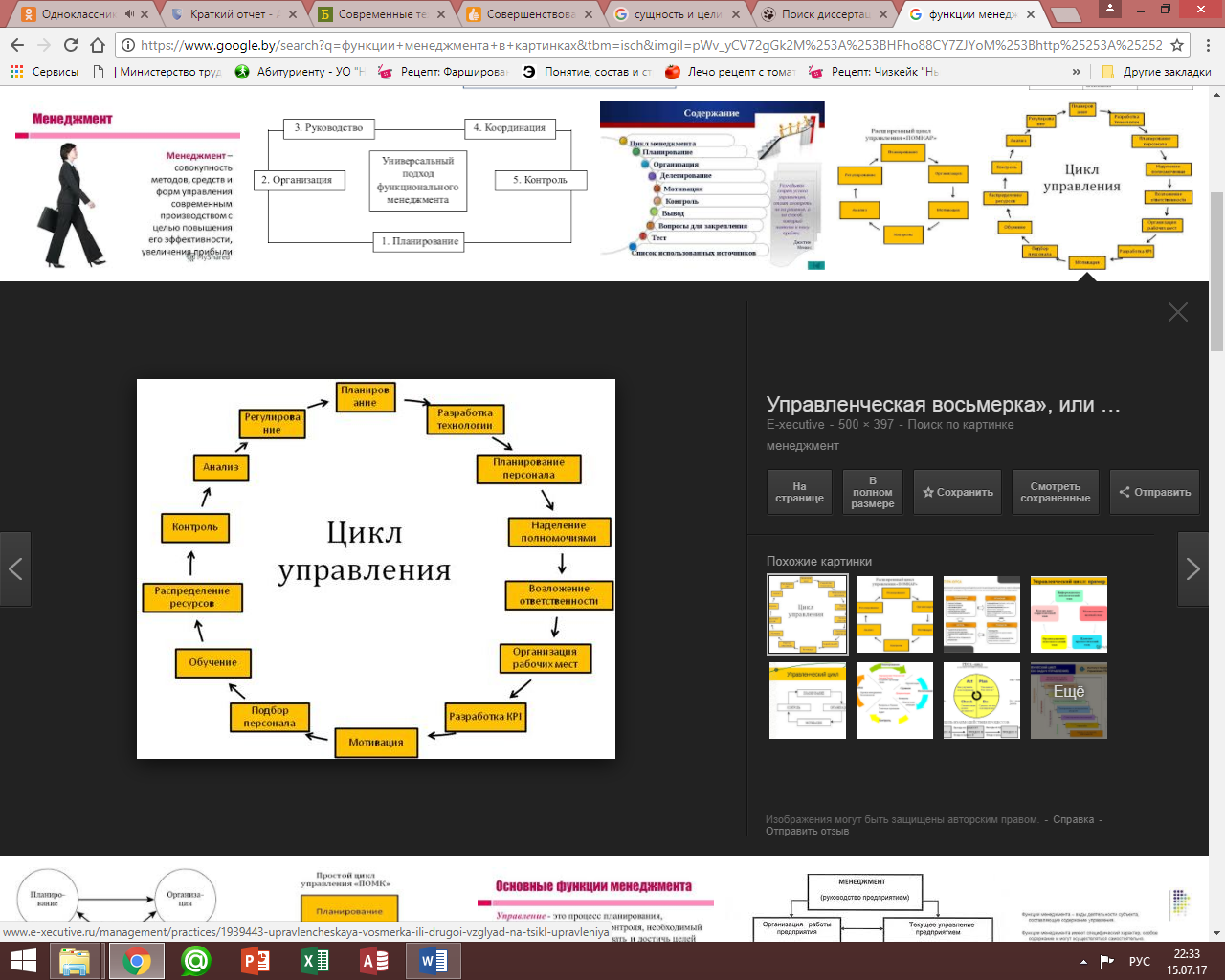Click the На странице button
Viewport: 1225px width, 980px height.
tap(799, 492)
